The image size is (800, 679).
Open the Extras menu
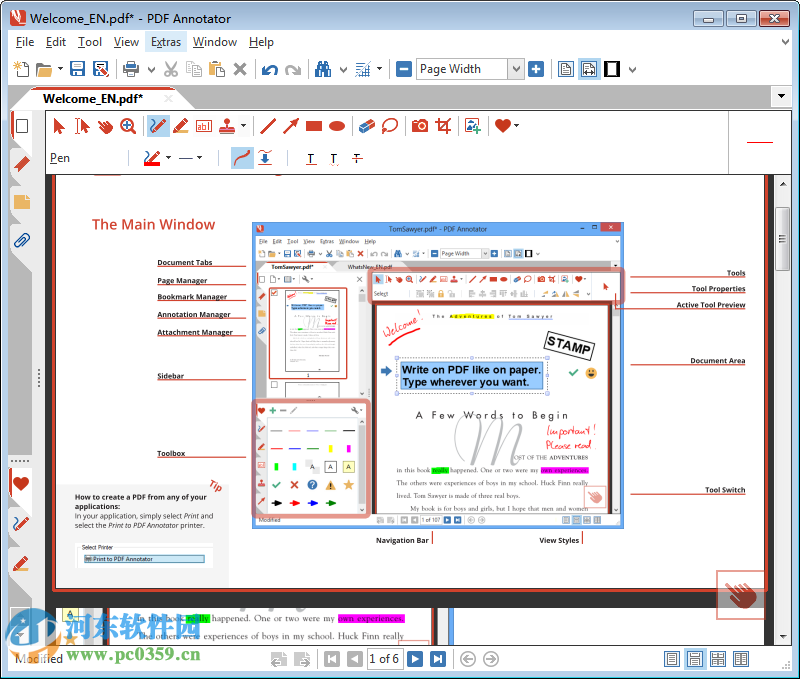click(166, 42)
